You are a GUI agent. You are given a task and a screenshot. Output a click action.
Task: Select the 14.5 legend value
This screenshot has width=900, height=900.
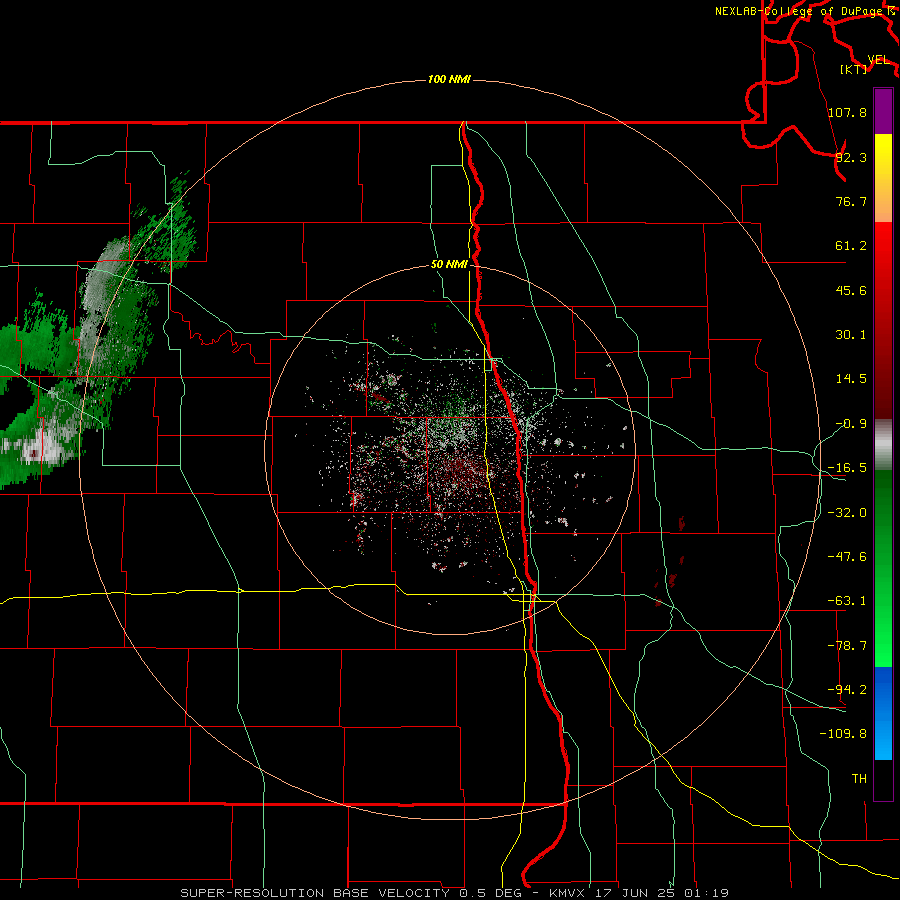[x=851, y=379]
